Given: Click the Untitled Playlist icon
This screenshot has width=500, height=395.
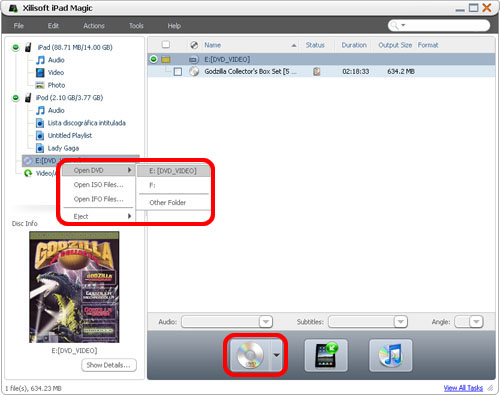Looking at the screenshot, I should coord(40,136).
